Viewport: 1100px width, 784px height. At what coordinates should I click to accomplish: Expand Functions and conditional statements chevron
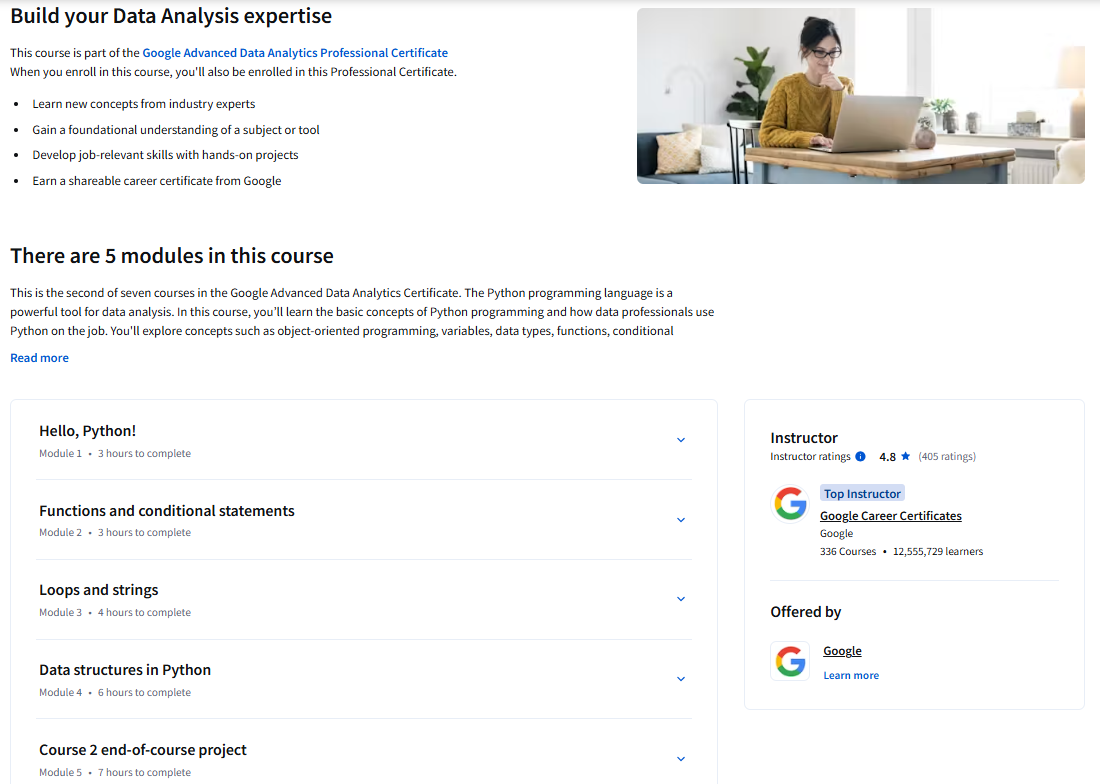680,520
